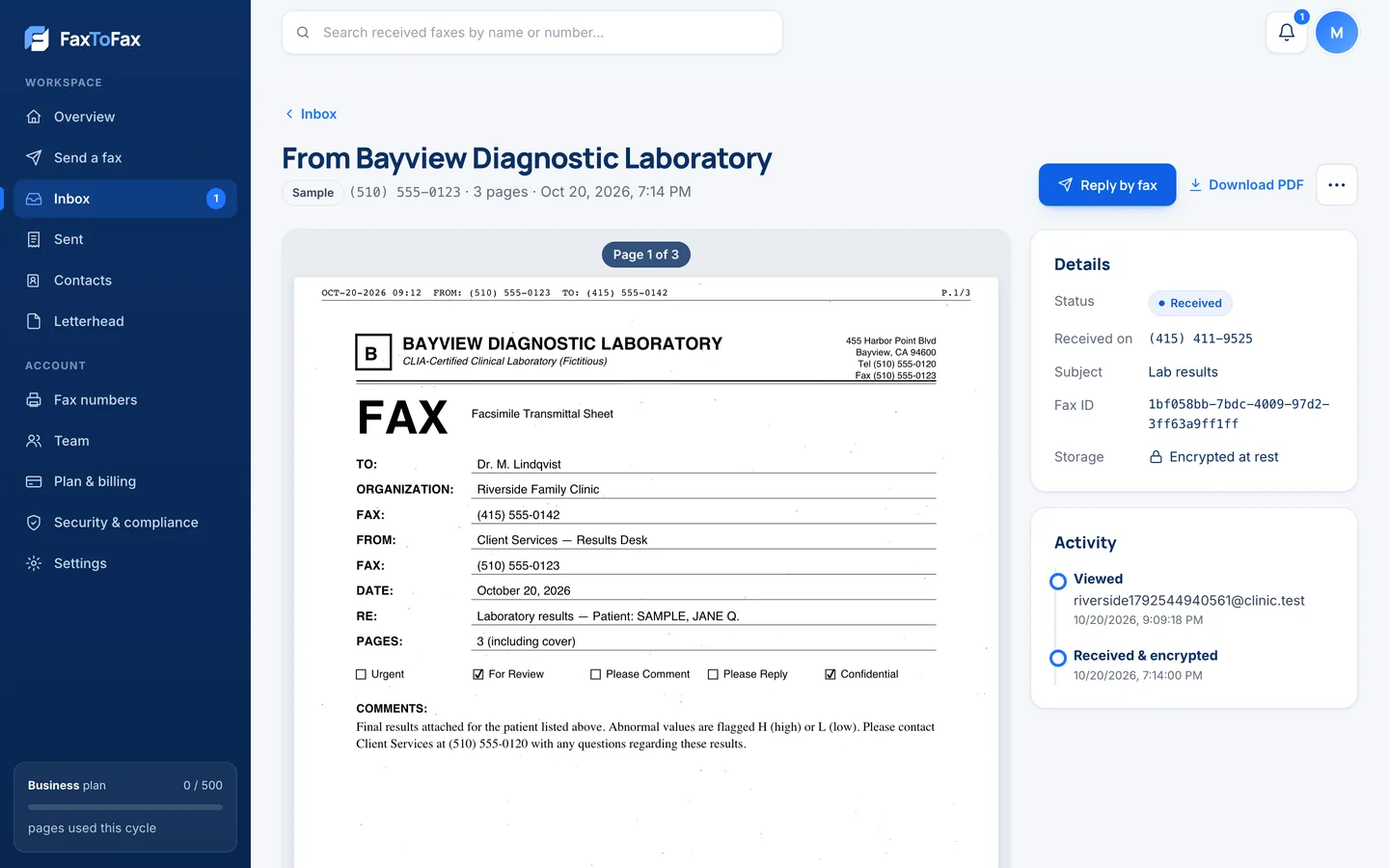Open Letterhead section
The image size is (1389, 868).
125,321
